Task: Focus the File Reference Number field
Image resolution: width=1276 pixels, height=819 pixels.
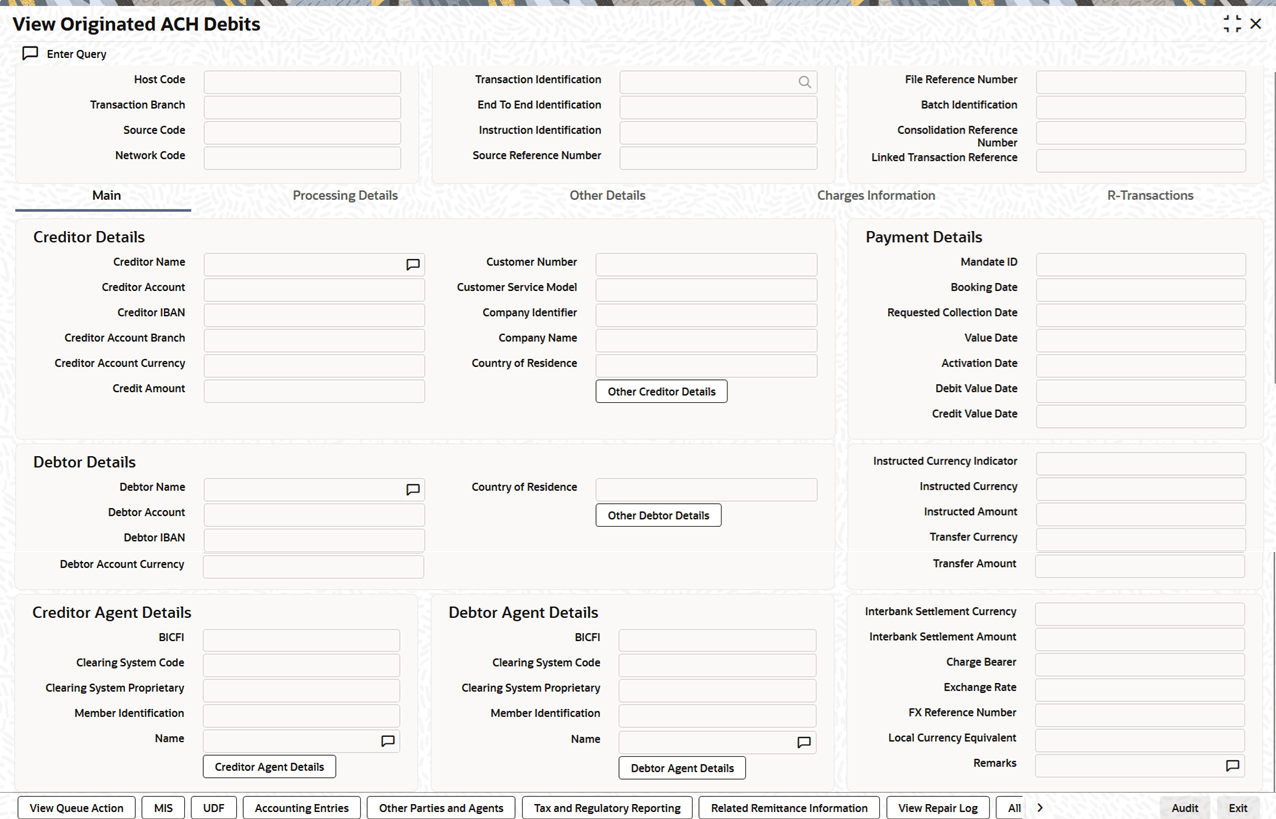Action: (x=1141, y=82)
